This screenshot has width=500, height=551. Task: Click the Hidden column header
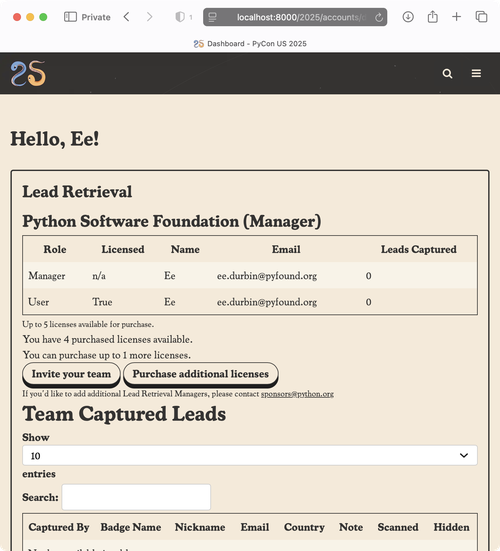tap(452, 527)
